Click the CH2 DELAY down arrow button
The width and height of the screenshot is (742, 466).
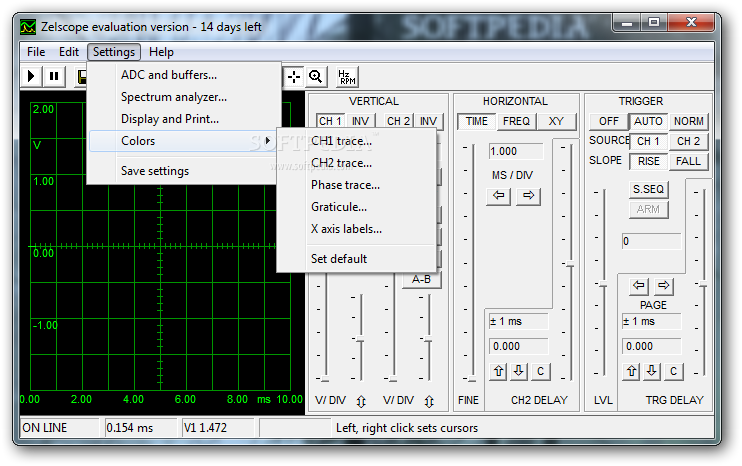pyautogui.click(x=519, y=371)
